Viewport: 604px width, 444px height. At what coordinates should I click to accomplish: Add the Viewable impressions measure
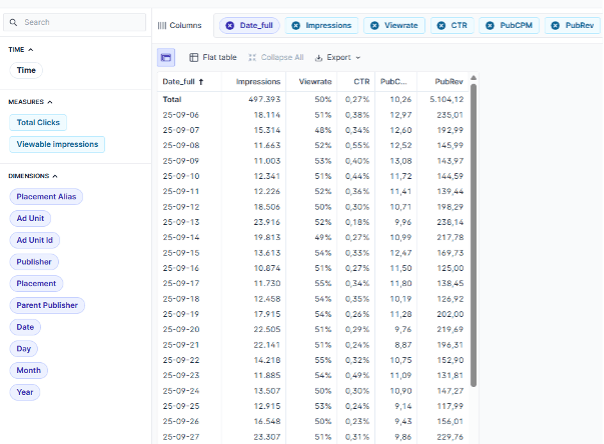(x=57, y=144)
